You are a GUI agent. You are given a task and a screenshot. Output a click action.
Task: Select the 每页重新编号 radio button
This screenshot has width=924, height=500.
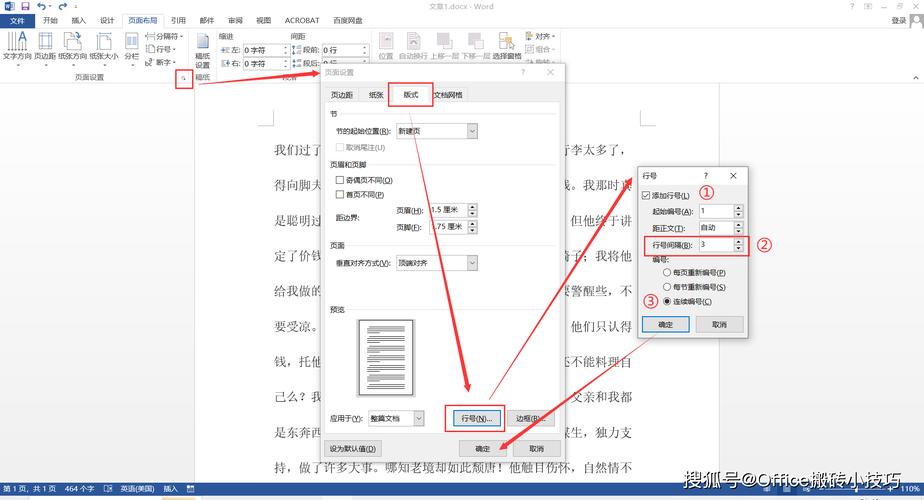666,272
